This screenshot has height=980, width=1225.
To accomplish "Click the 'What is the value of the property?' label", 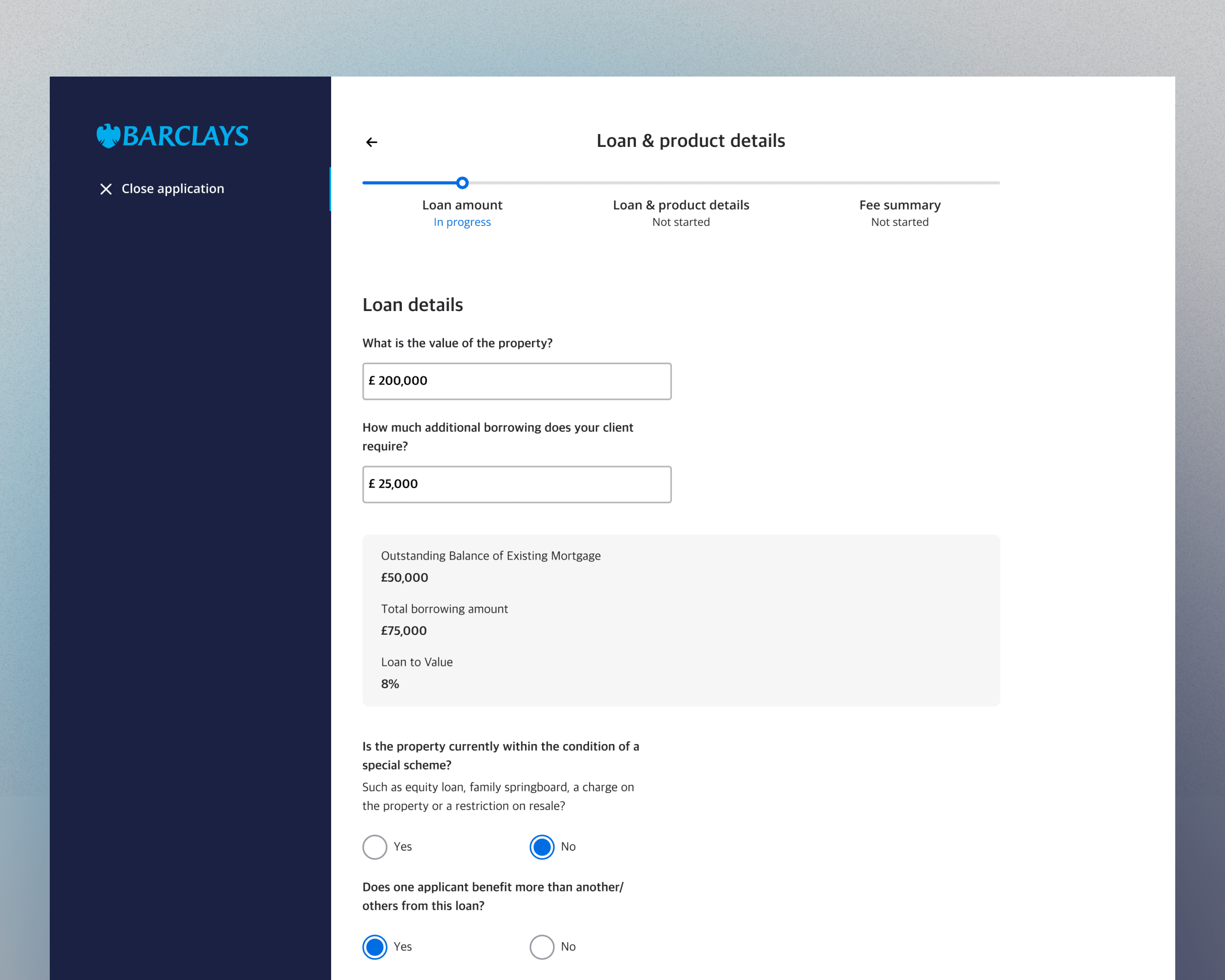I will [x=457, y=343].
